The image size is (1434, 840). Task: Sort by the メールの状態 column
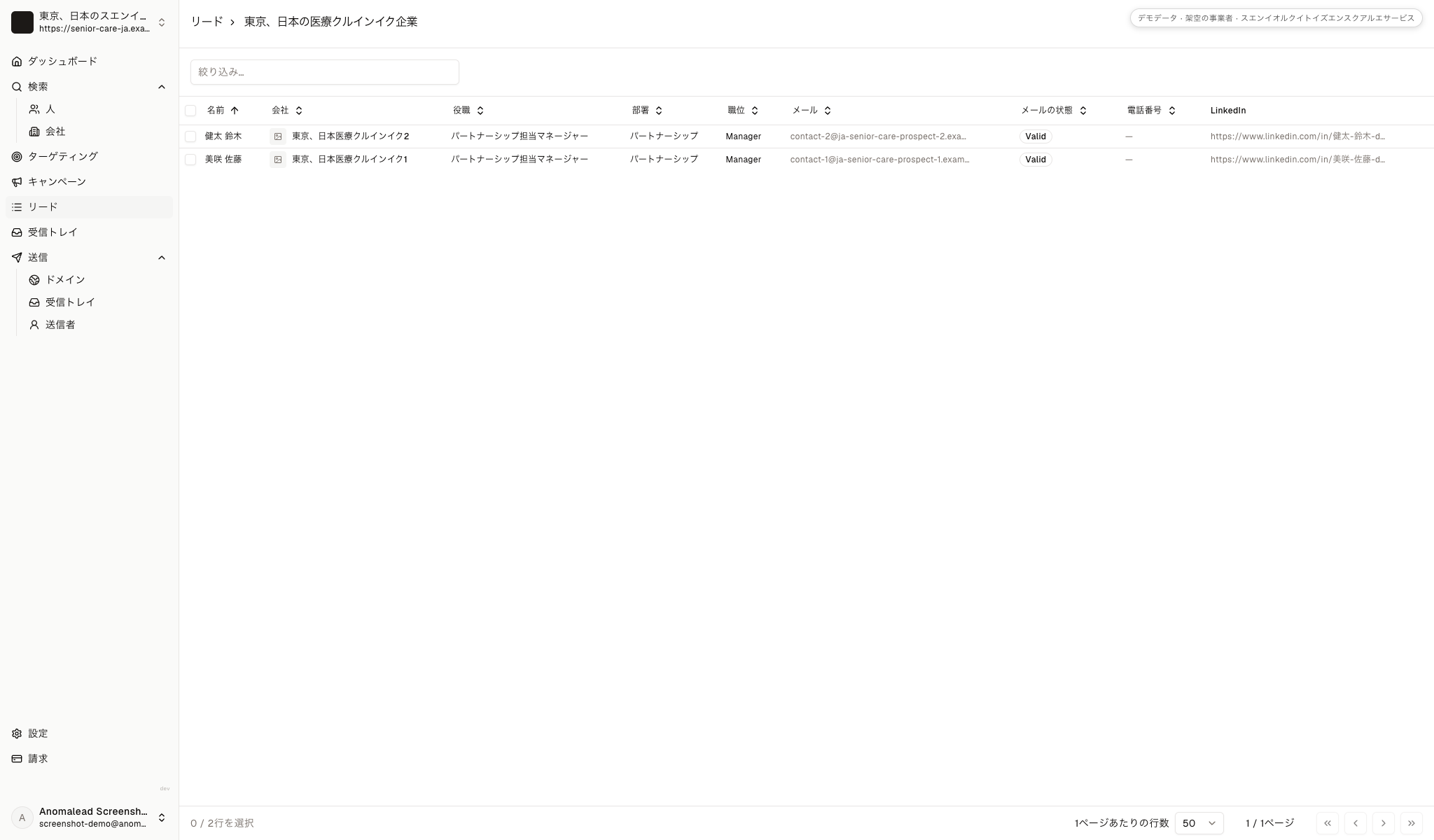1054,111
